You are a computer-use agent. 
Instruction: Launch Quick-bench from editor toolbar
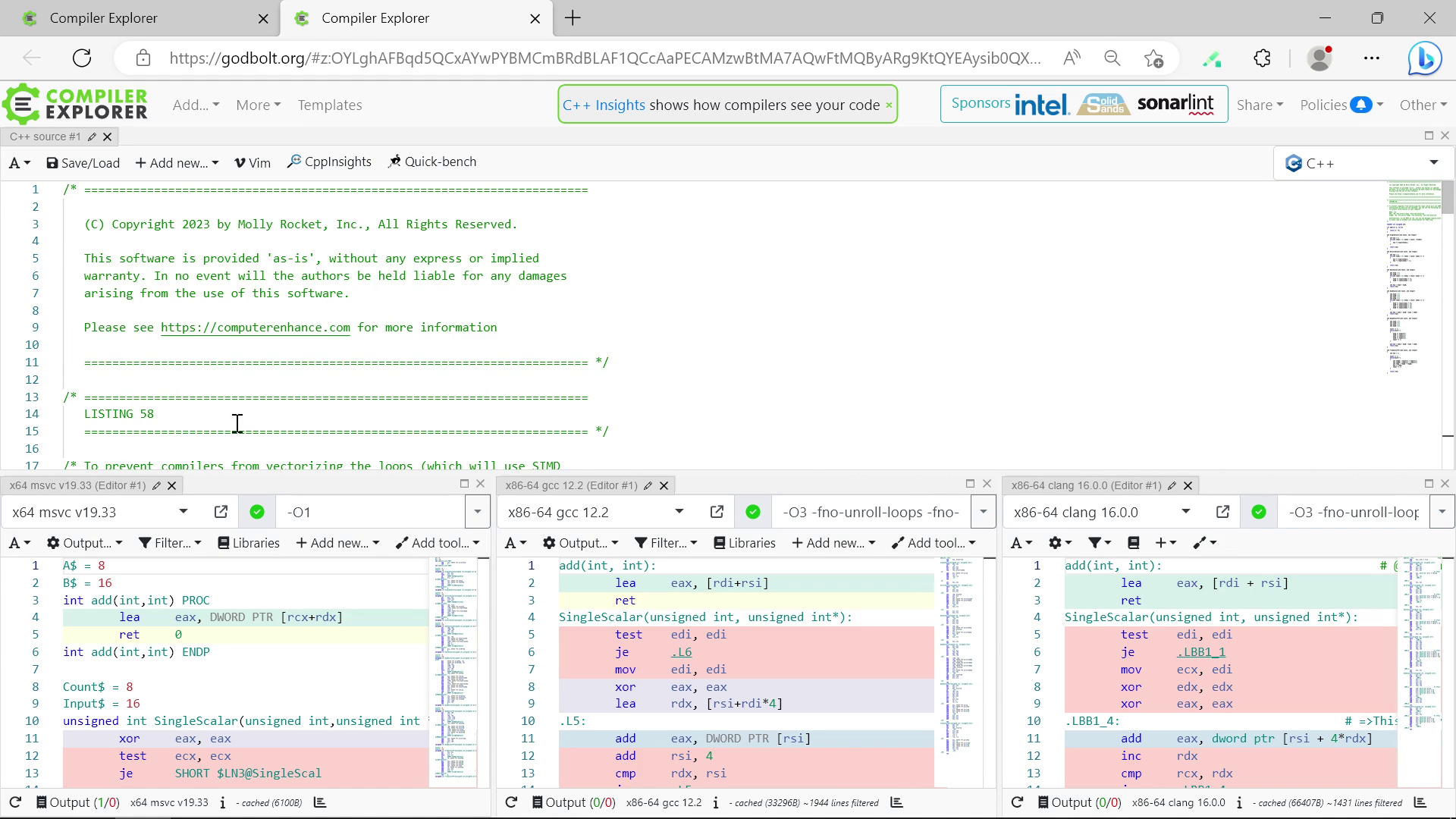[x=432, y=162]
